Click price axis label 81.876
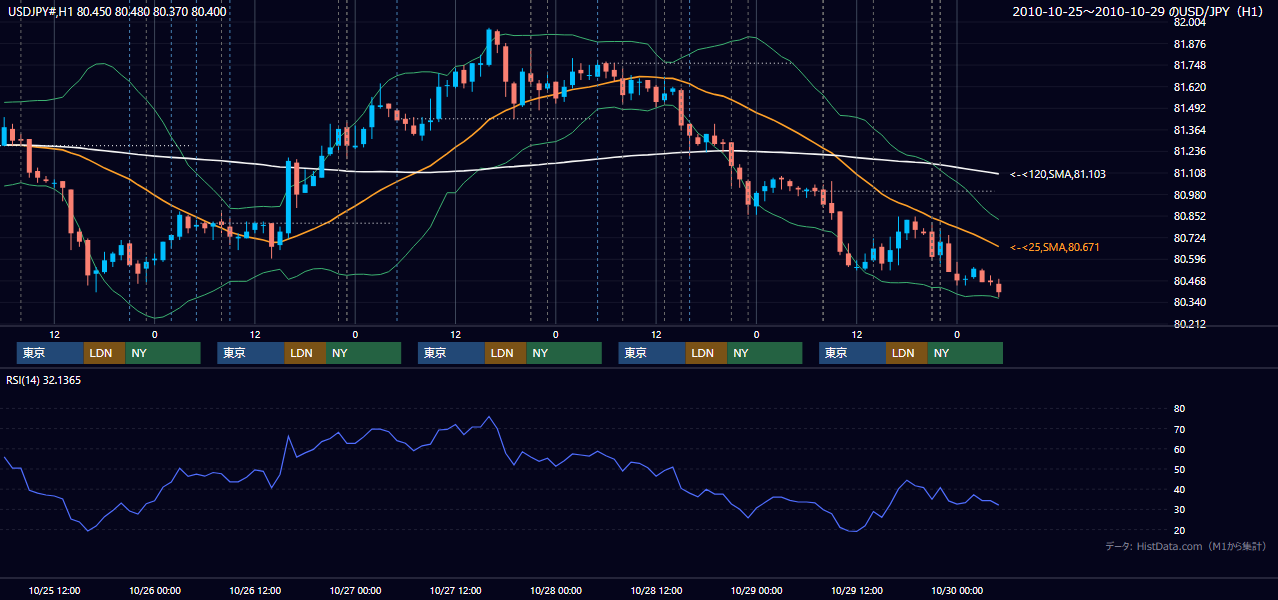Screen dimensions: 1278x600 1189,44
